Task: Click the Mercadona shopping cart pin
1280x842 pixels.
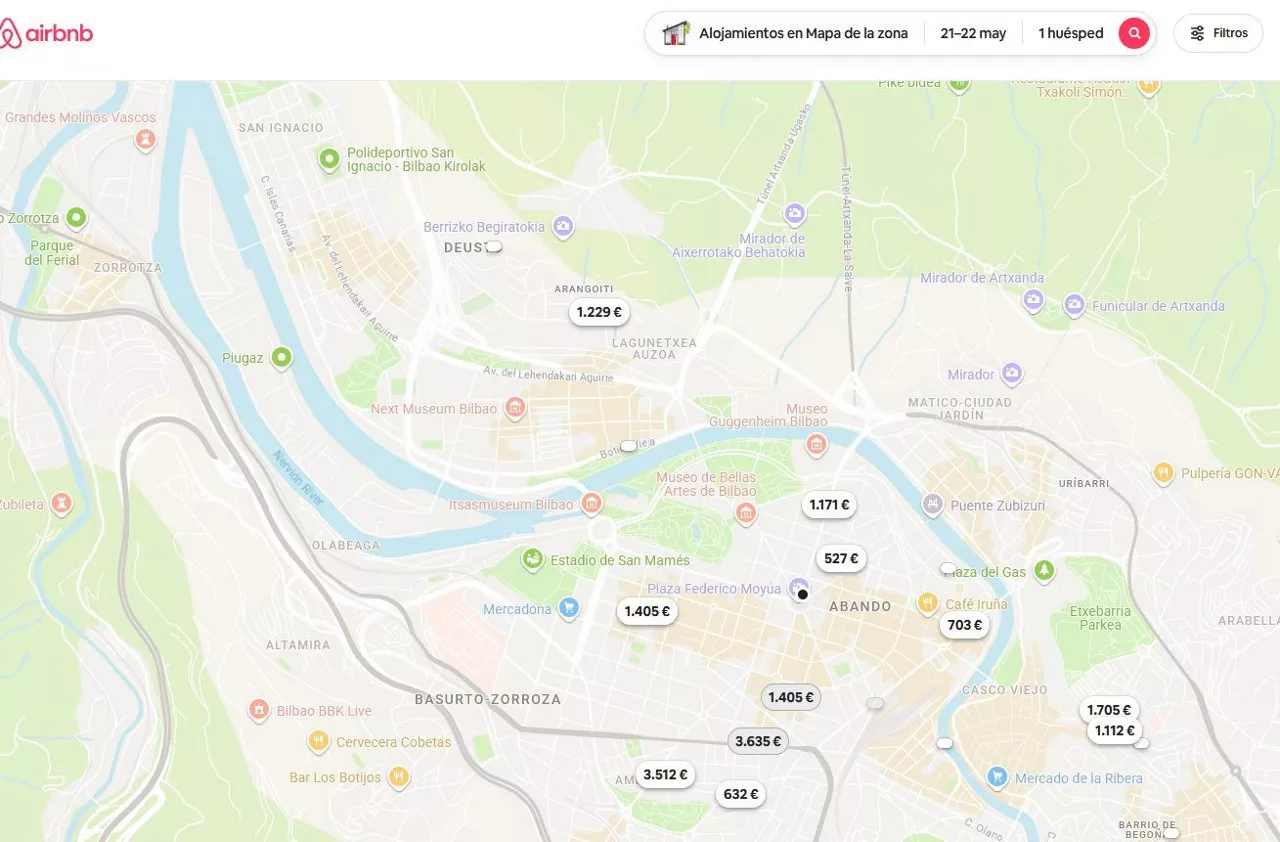Action: pos(569,607)
